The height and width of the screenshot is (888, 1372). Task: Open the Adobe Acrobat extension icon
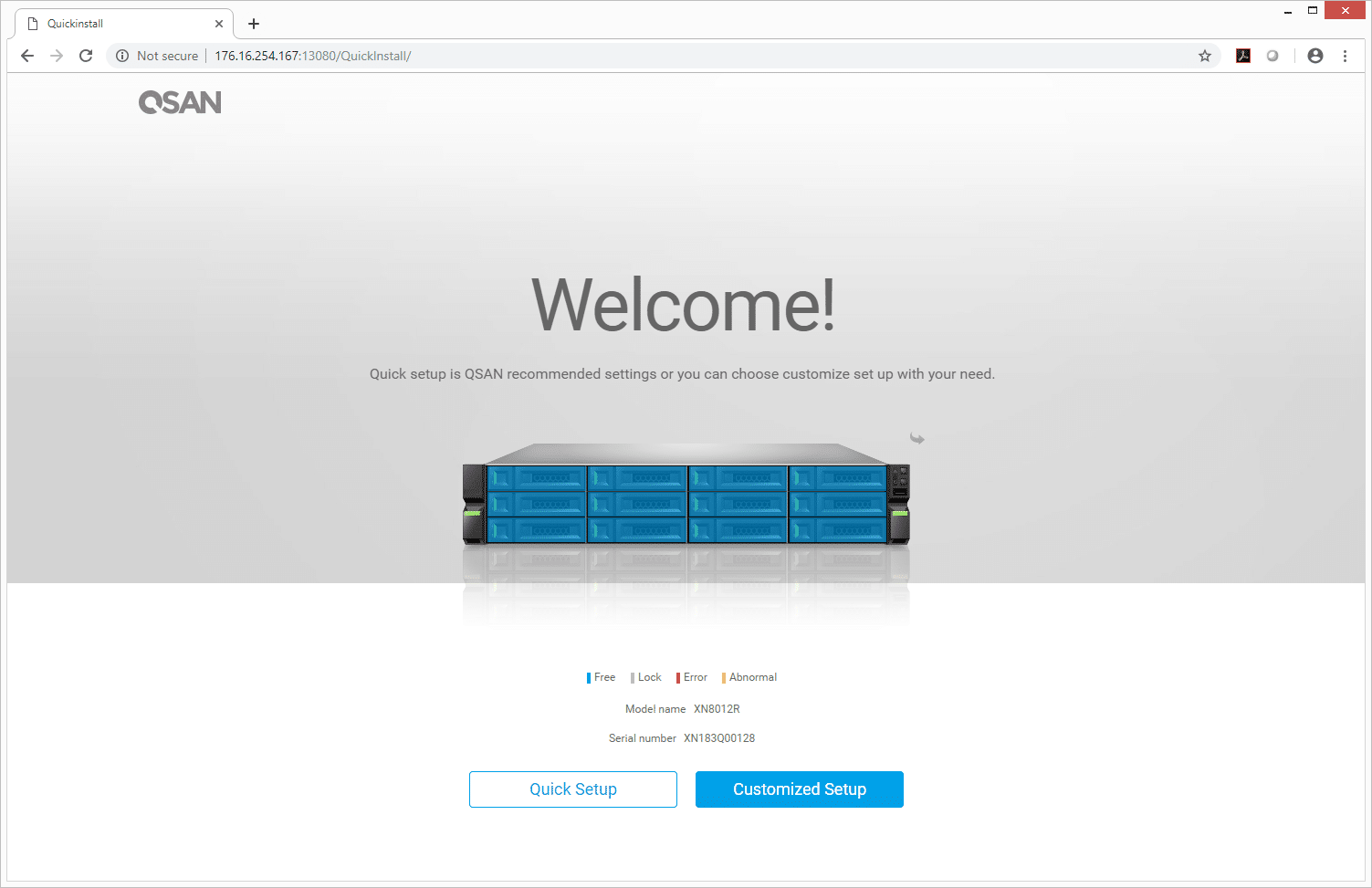1243,56
